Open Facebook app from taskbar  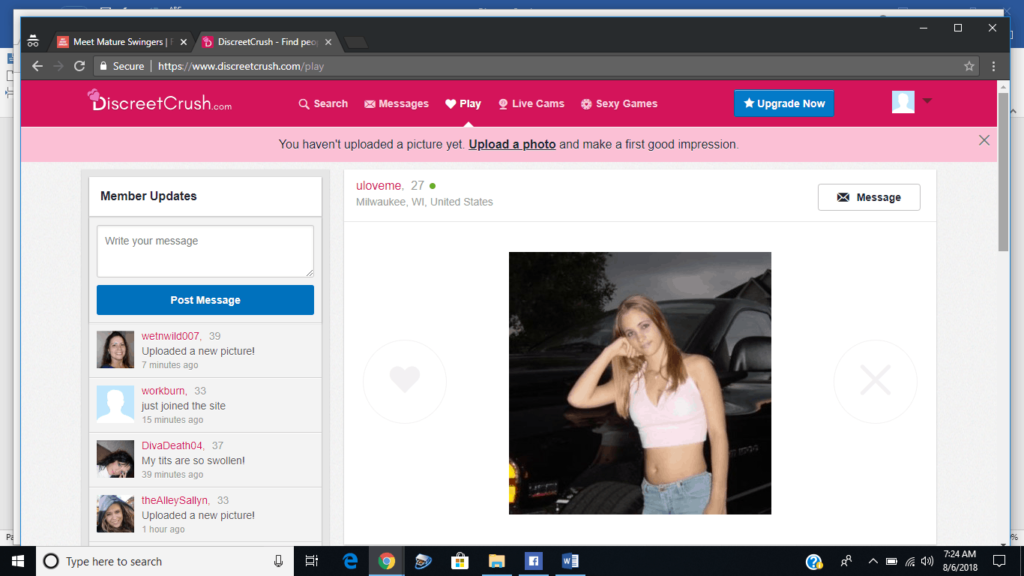point(533,561)
